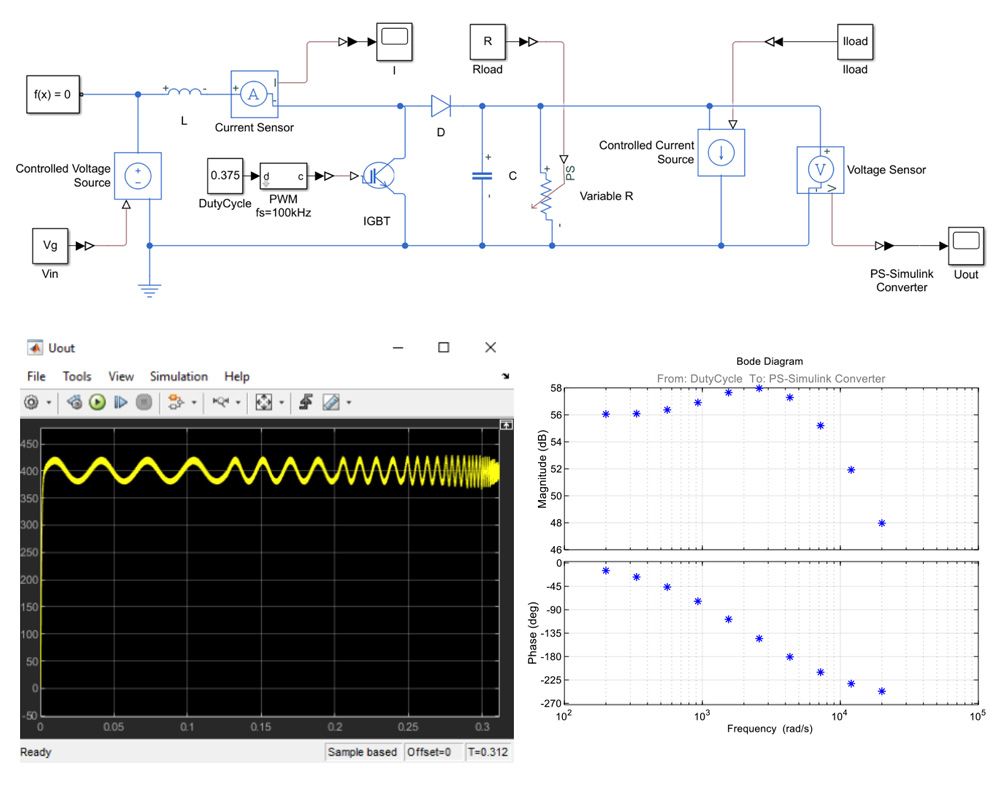Image resolution: width=1000 pixels, height=786 pixels.
Task: Expand the Measurements tool dropdown arrow
Action: tap(346, 402)
